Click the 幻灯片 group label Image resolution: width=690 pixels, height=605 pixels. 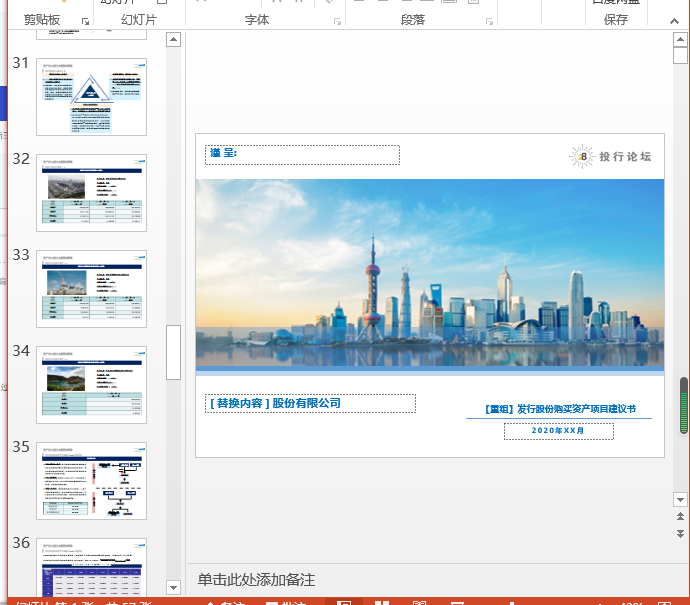pos(139,20)
